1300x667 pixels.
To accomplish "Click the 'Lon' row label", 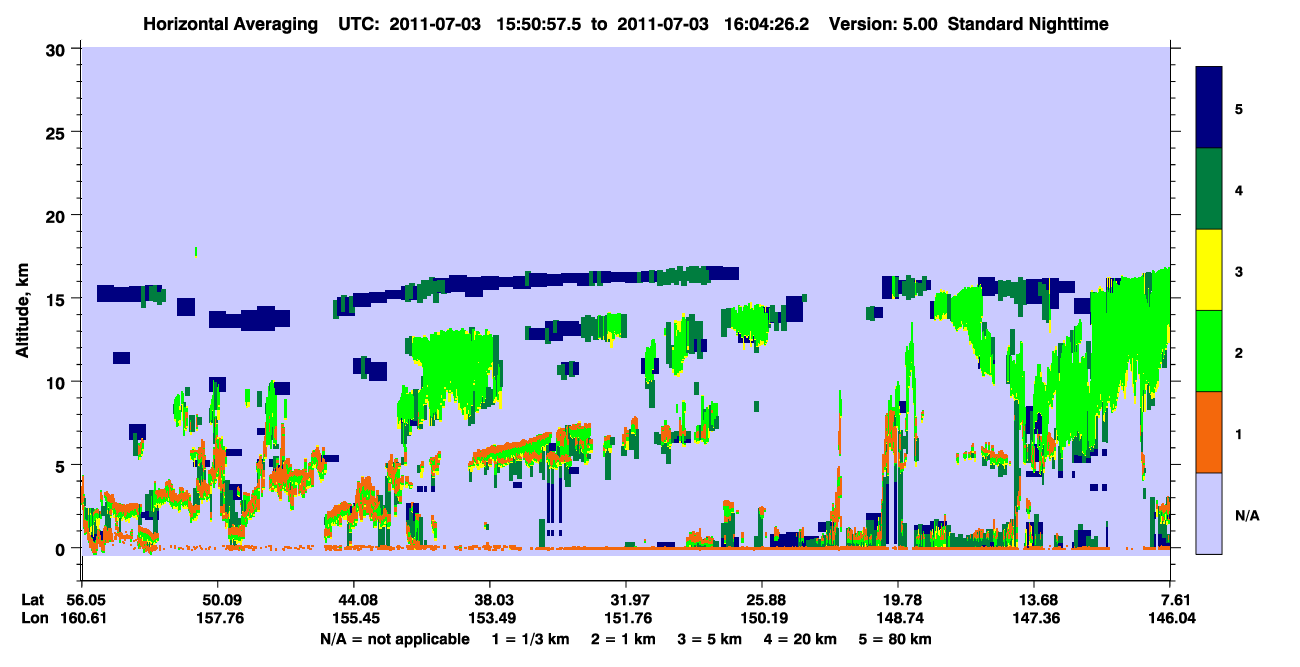I will [33, 618].
